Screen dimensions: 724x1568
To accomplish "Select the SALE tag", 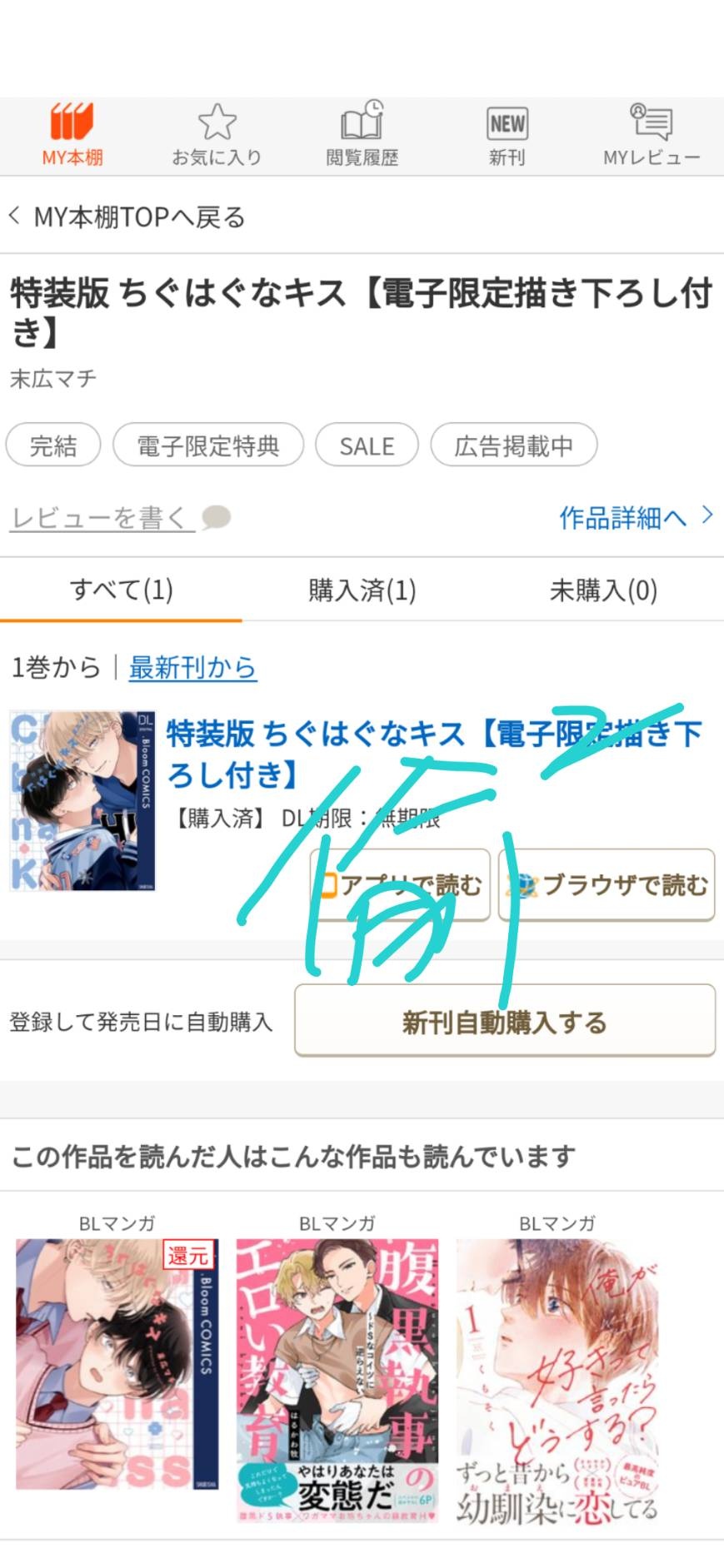I will point(367,446).
